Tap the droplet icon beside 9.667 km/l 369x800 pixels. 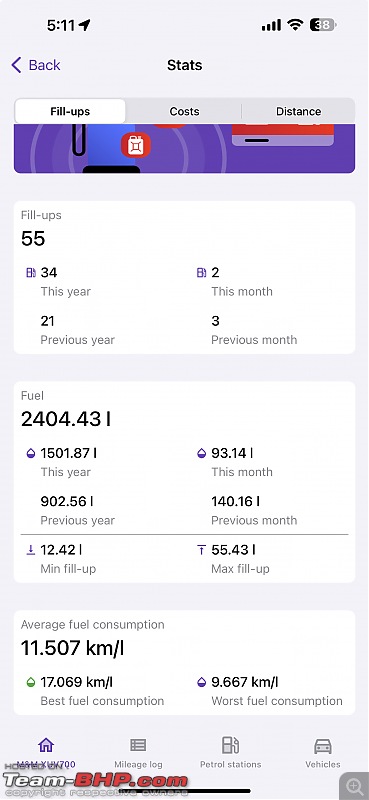[x=202, y=682]
